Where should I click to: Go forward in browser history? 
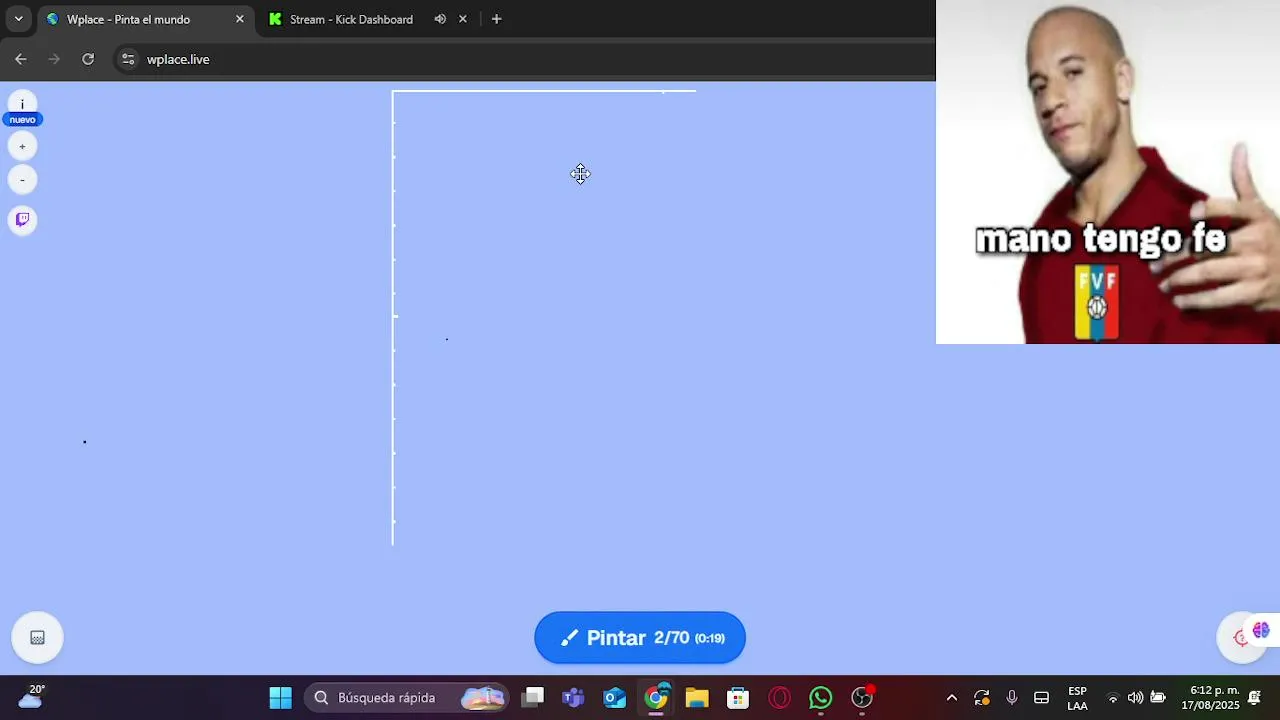pos(54,59)
